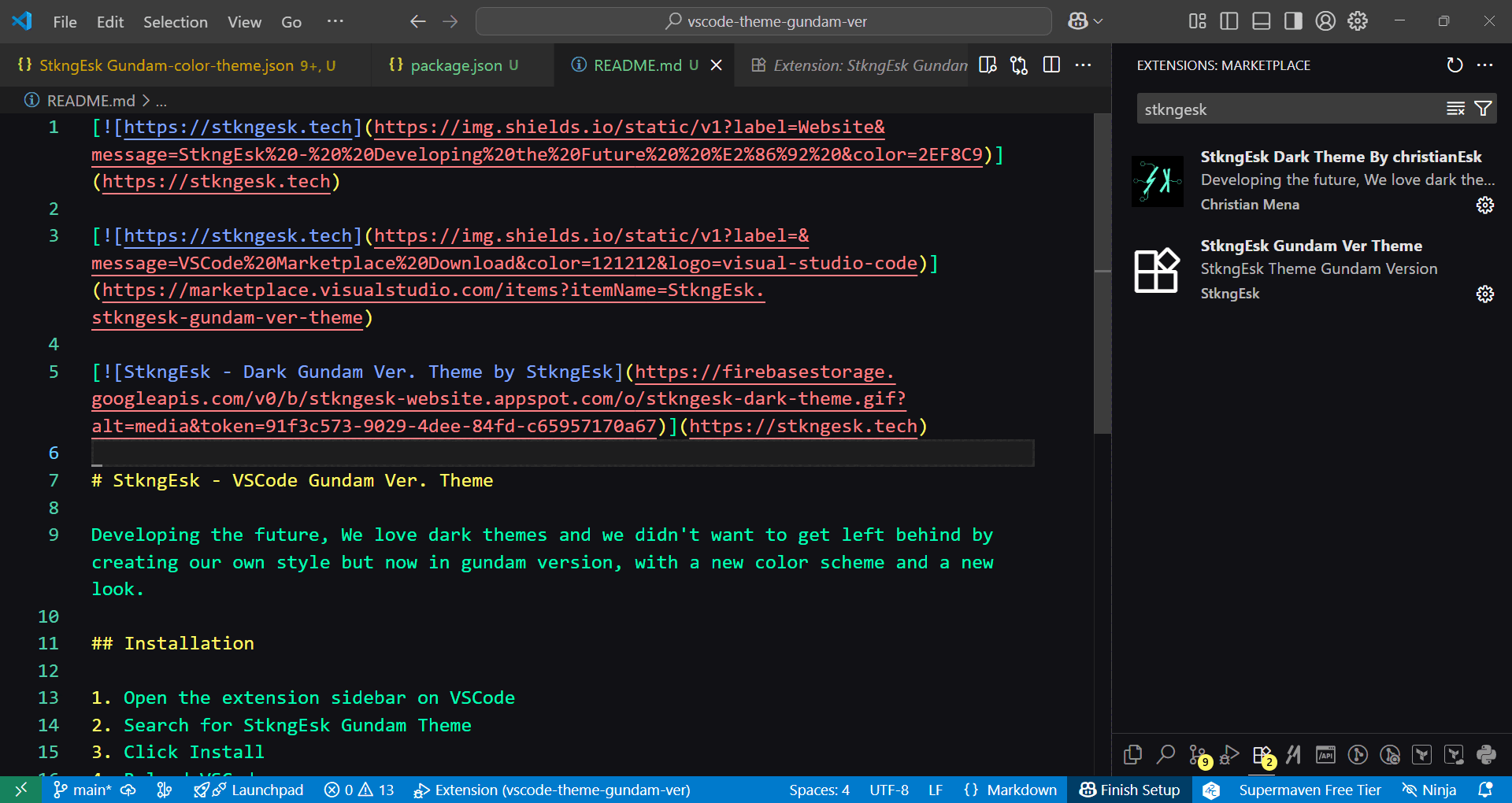
Task: Toggle Ninja mode in status bar
Action: (x=1429, y=790)
